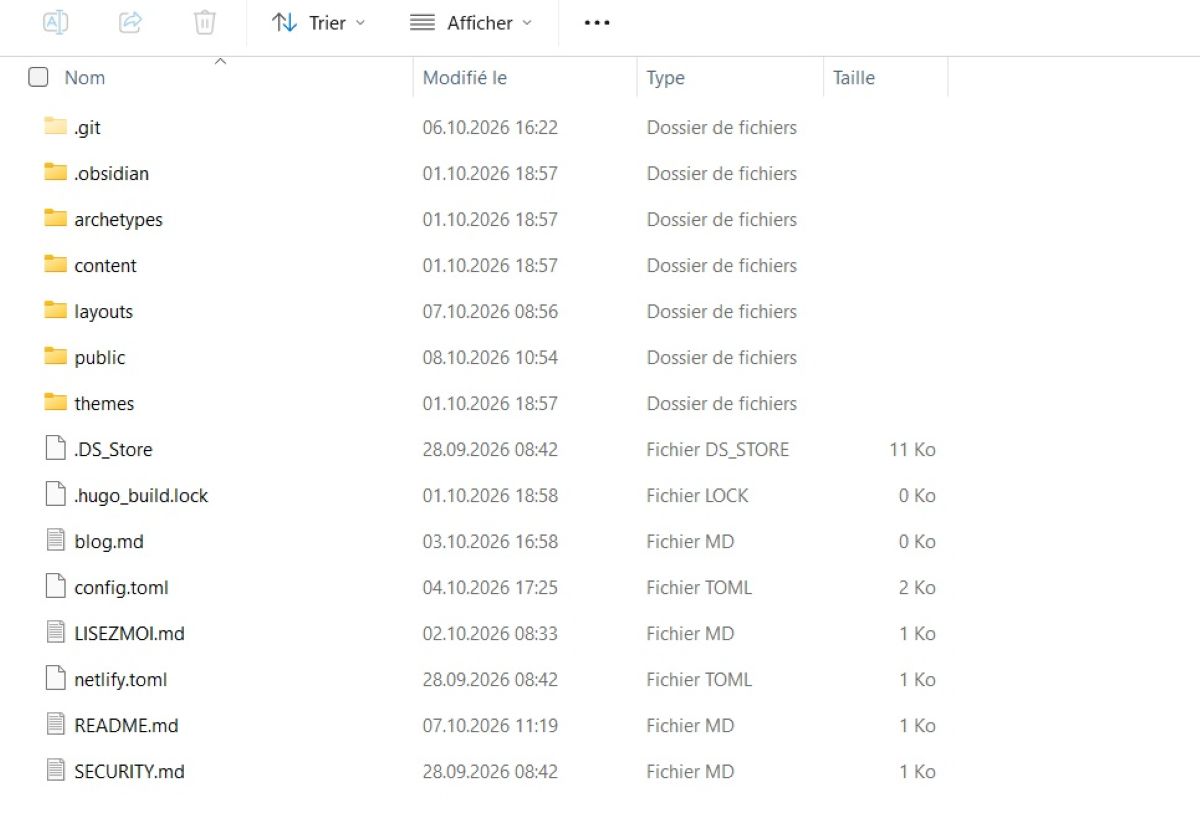This screenshot has height=822, width=1200.
Task: Open the three-dot more options menu
Action: pos(597,22)
